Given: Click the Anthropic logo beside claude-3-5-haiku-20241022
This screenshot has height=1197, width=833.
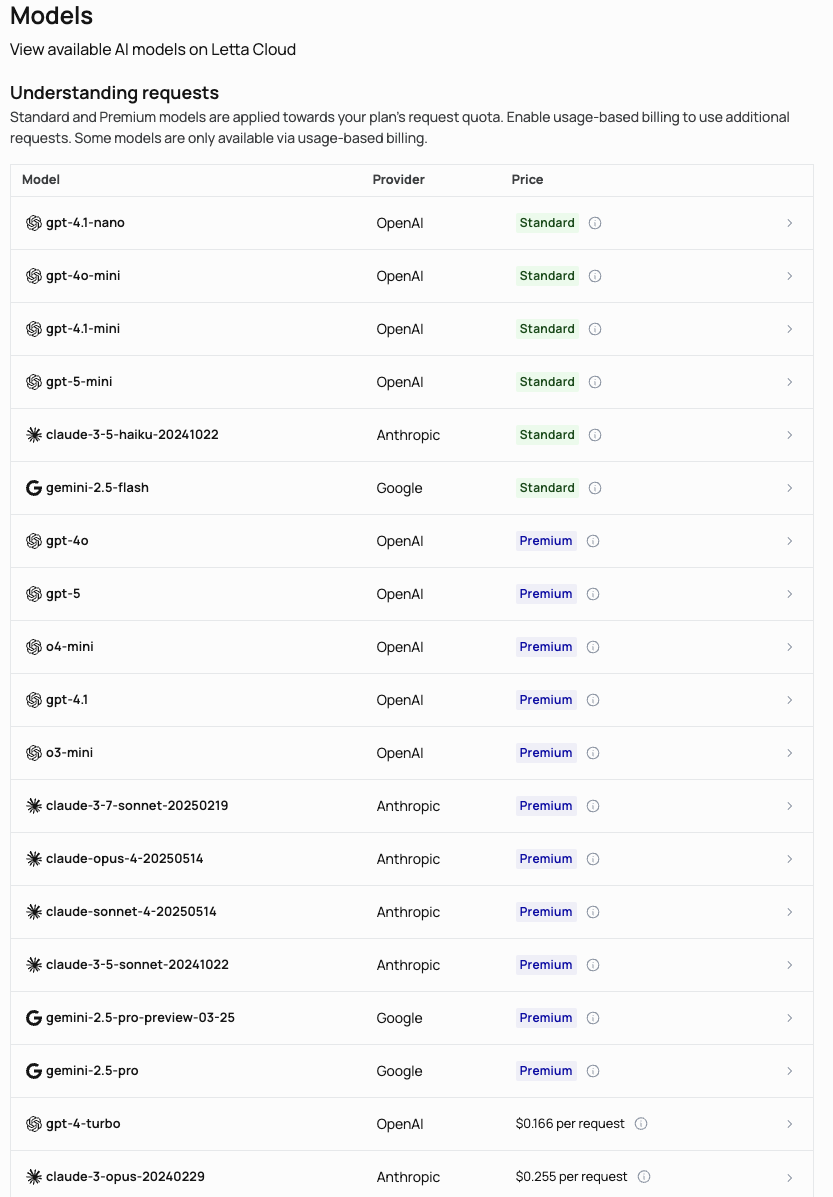Looking at the screenshot, I should [x=34, y=435].
